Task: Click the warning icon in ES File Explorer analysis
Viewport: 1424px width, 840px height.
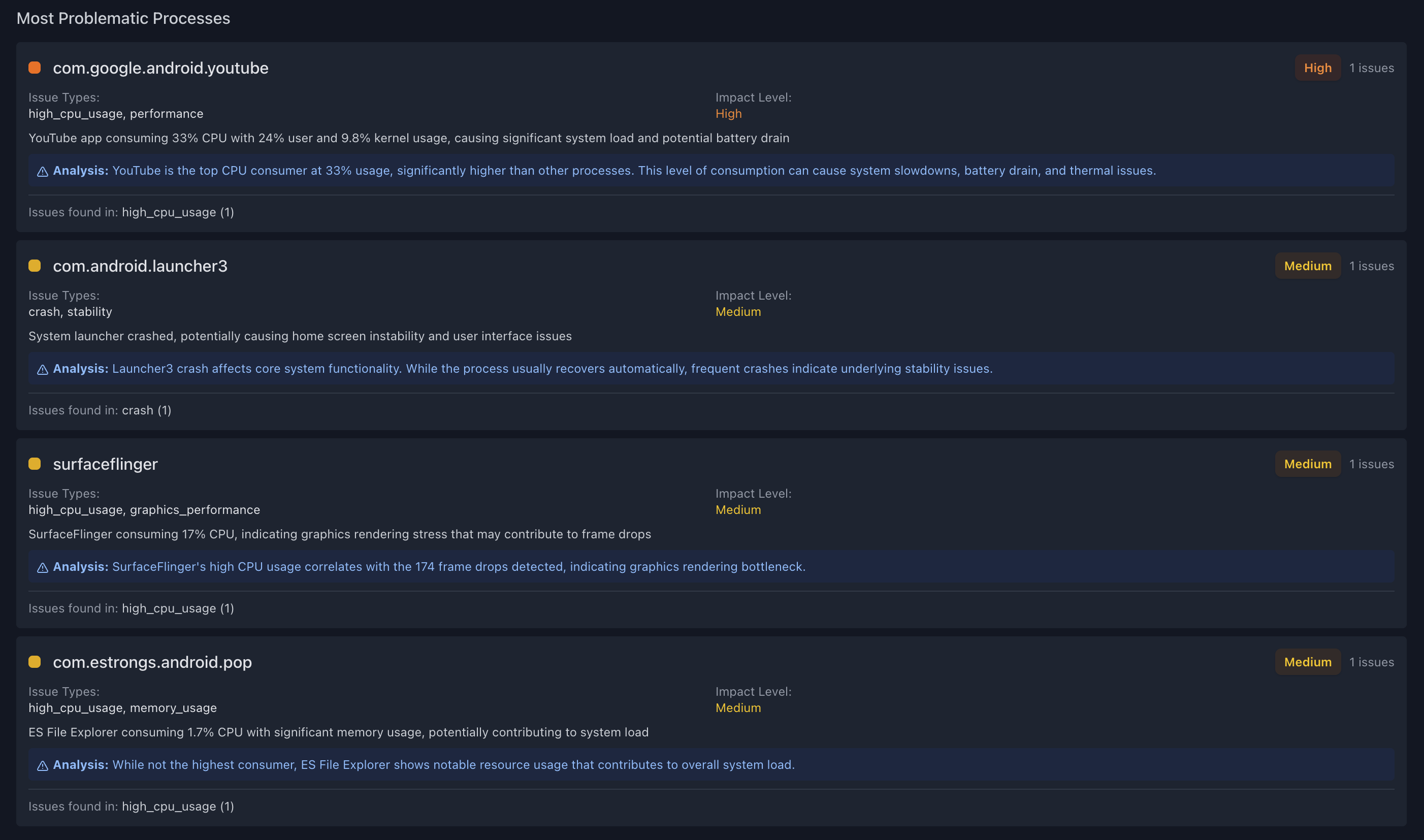Action: pyautogui.click(x=43, y=766)
